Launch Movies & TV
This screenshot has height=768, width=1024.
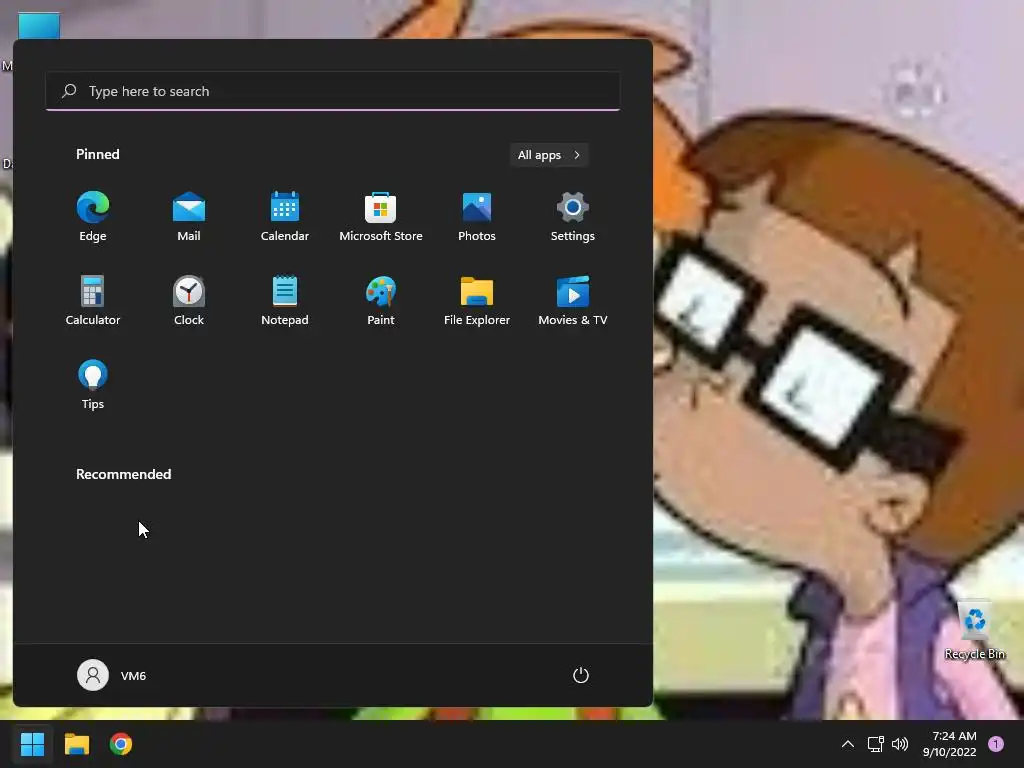(573, 300)
